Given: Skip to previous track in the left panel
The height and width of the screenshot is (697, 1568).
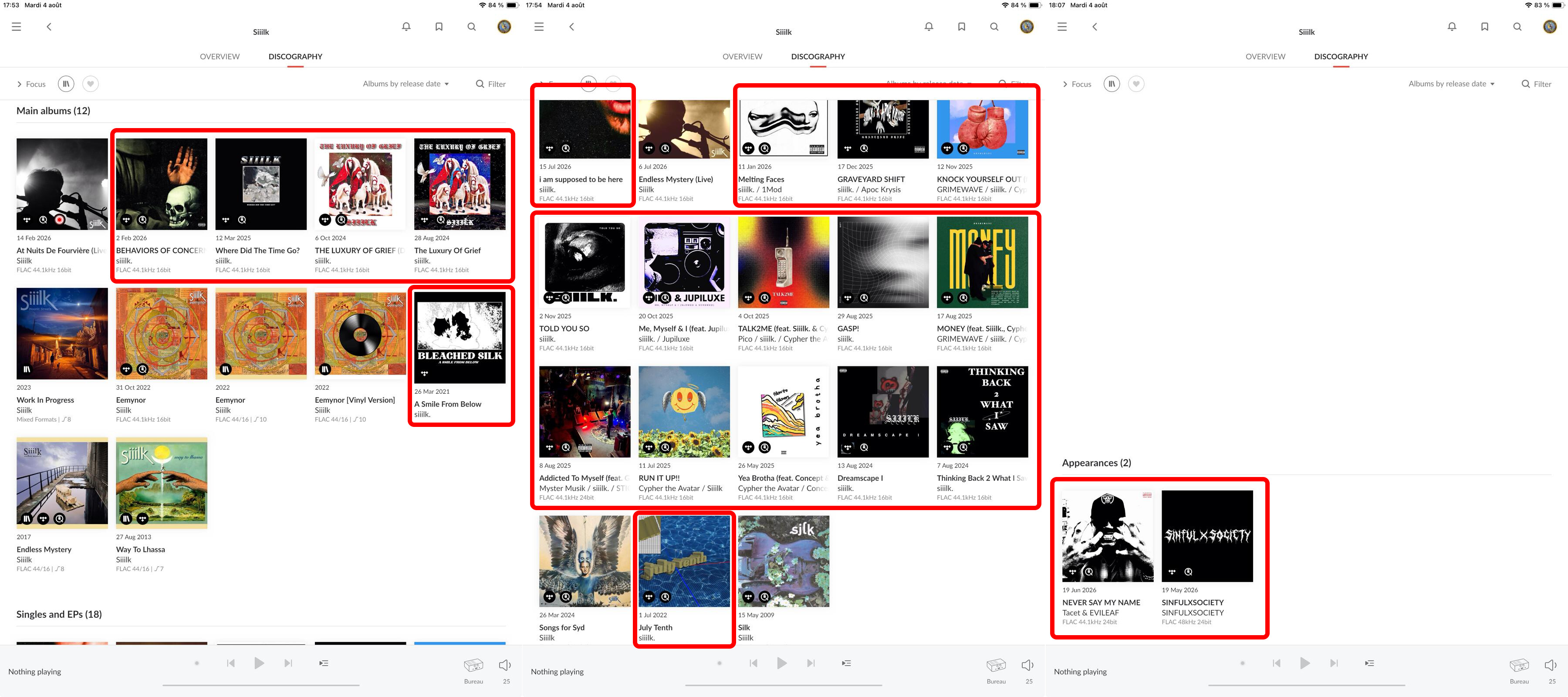Looking at the screenshot, I should [231, 663].
